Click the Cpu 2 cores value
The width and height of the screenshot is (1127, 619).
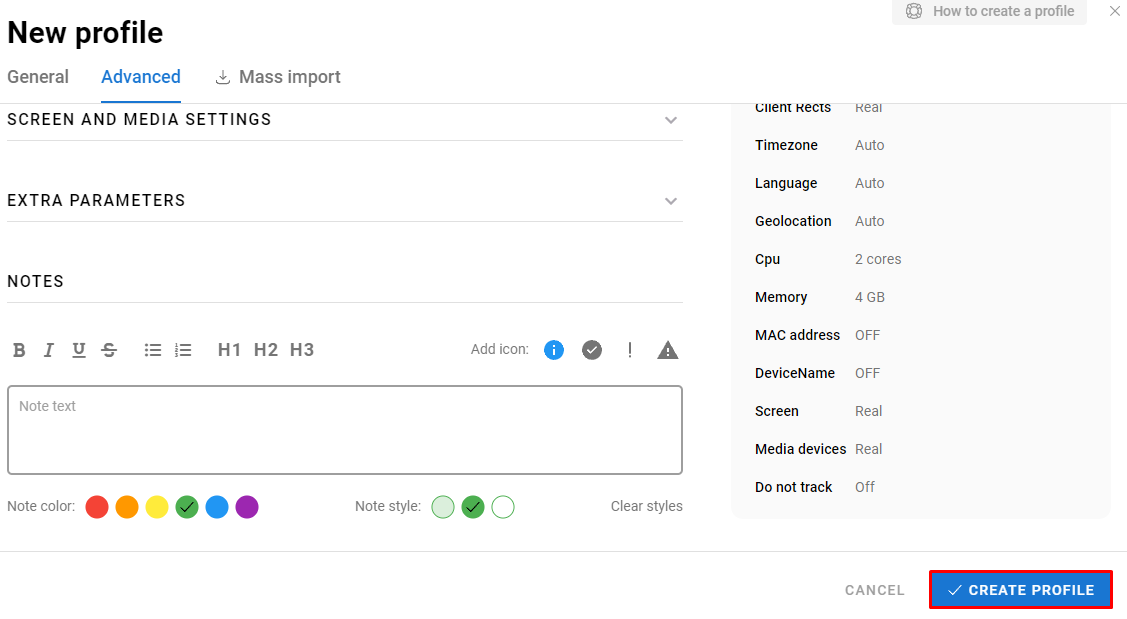[878, 260]
